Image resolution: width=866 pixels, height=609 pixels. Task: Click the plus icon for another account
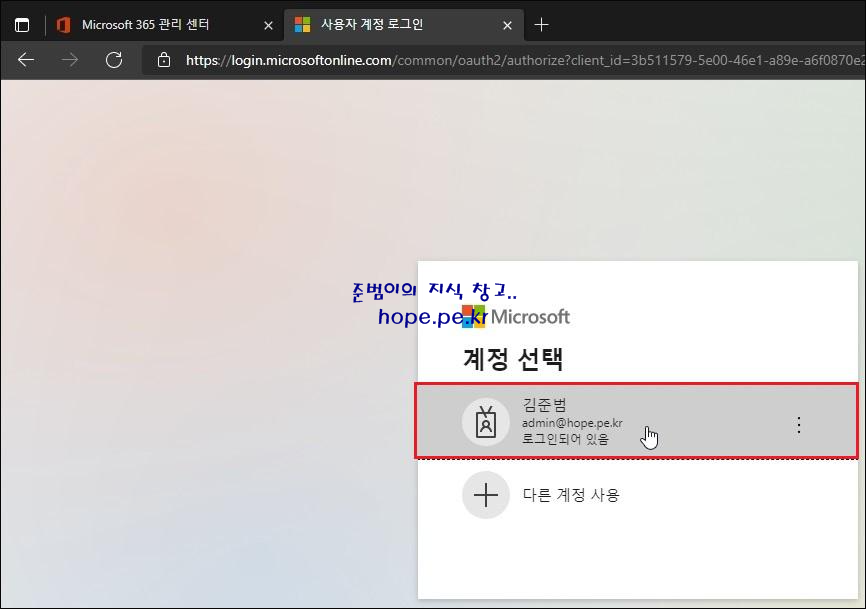[486, 495]
